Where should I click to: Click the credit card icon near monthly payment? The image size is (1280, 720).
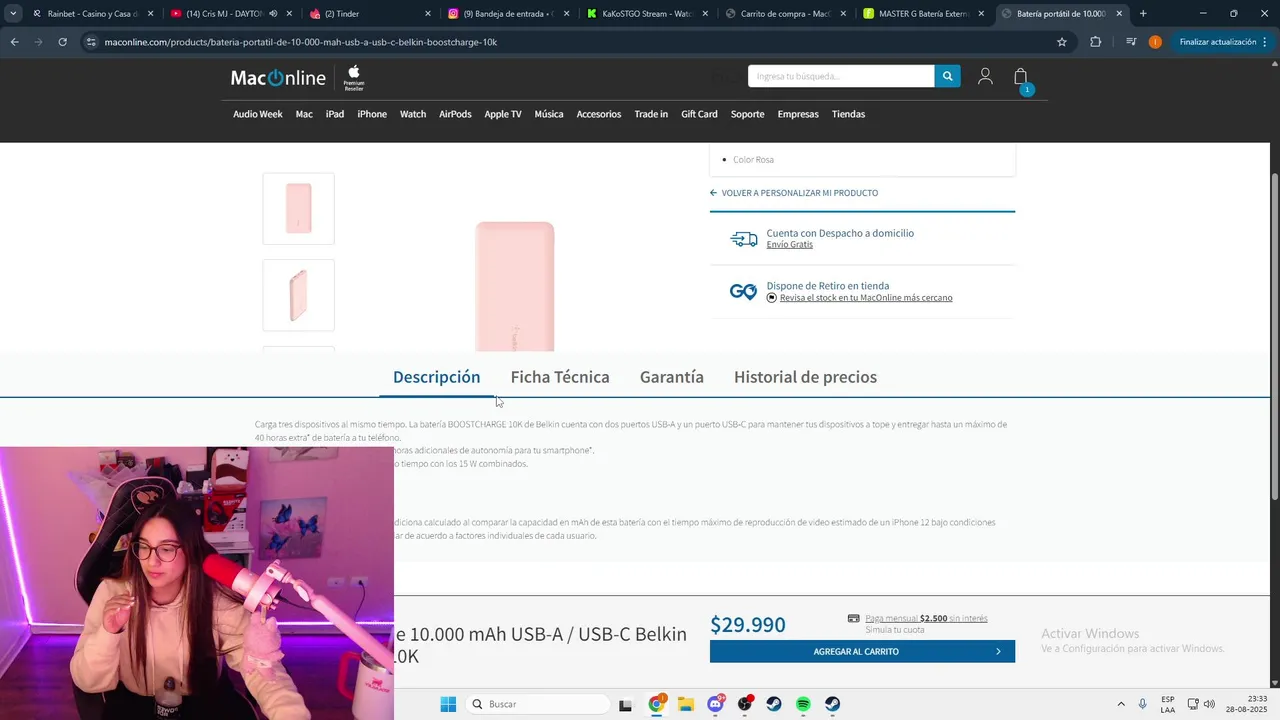(853, 618)
